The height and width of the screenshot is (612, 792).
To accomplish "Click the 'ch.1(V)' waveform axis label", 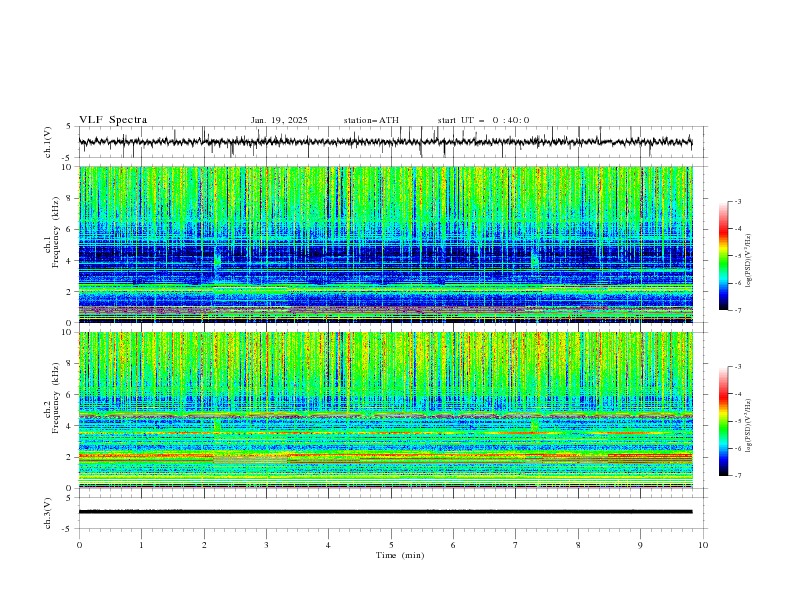I will pos(48,142).
